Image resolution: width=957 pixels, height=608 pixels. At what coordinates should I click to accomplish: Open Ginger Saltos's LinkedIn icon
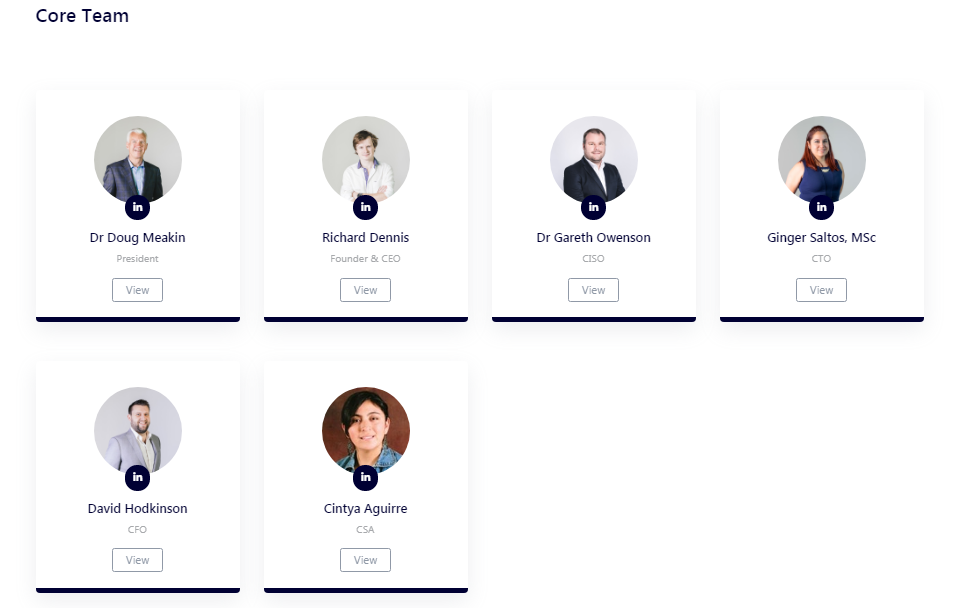click(x=822, y=207)
